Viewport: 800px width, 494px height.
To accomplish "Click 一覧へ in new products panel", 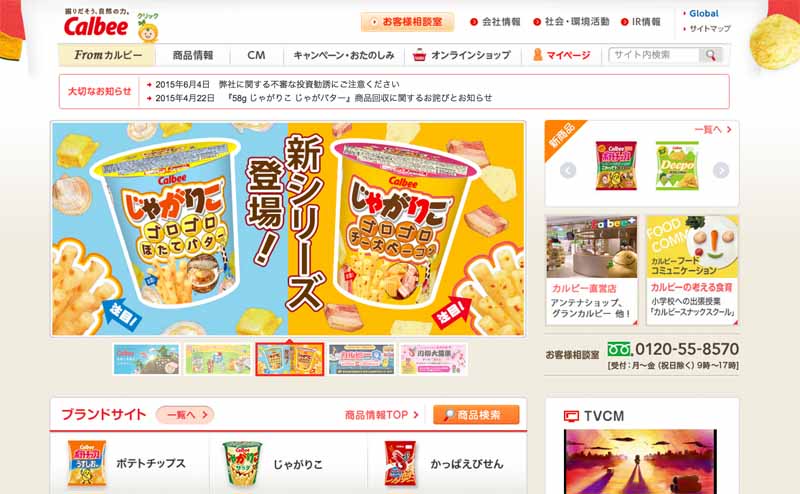I will point(713,130).
